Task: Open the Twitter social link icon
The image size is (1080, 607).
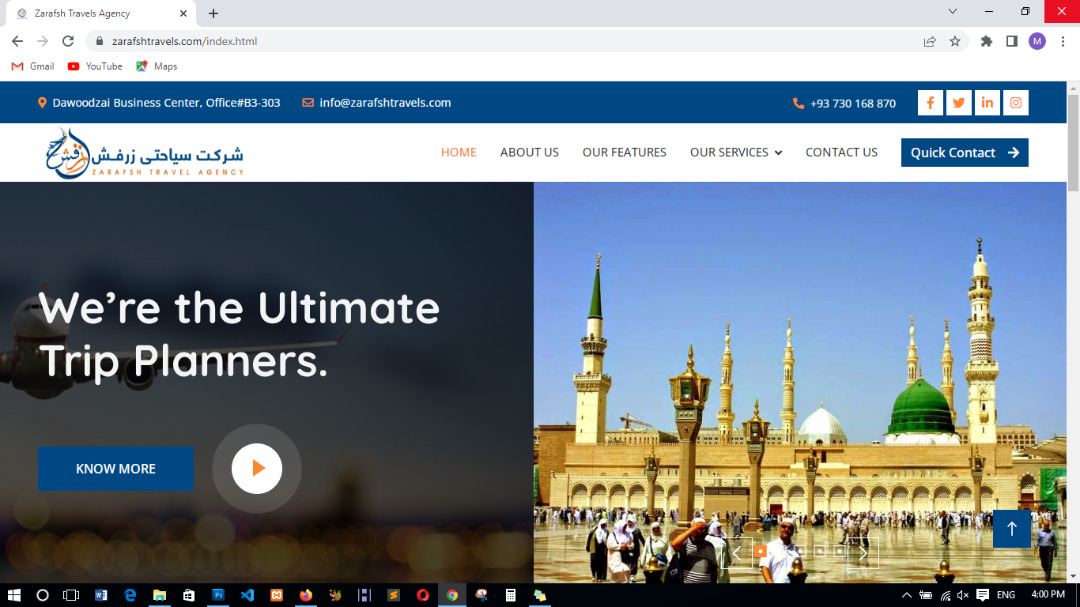Action: tap(959, 103)
